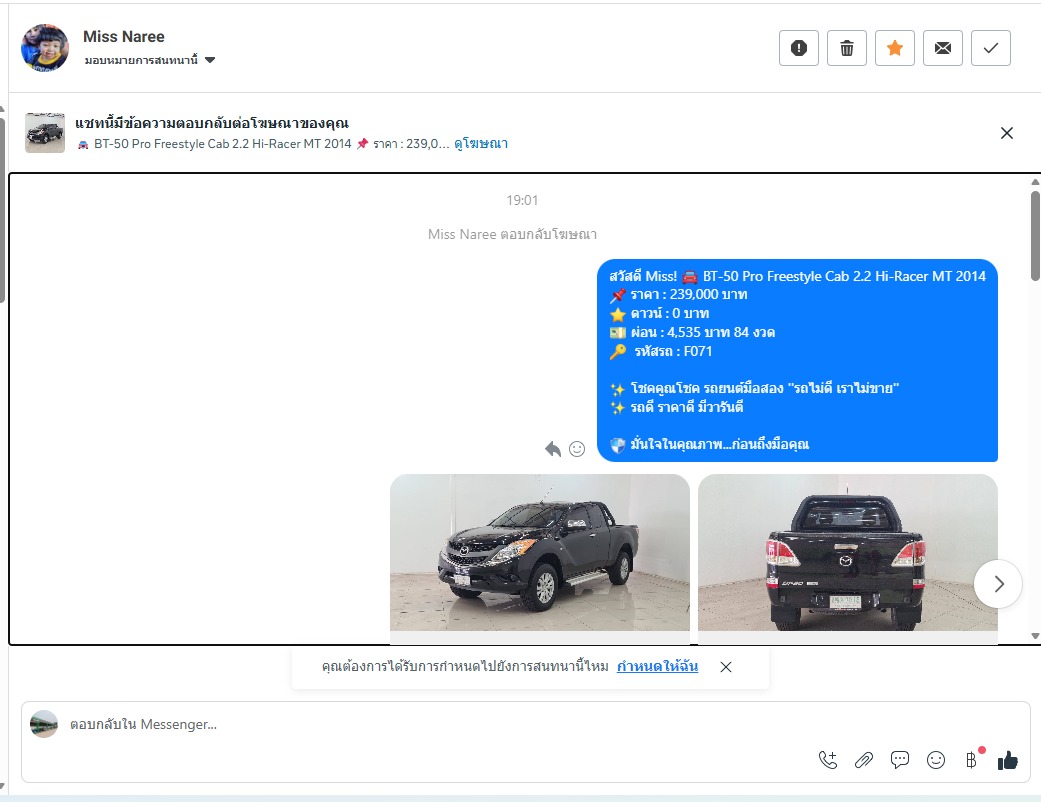Click 'Miss Naree ตอบกลับโฆษณา' status text
1041x802 pixels.
(x=512, y=234)
